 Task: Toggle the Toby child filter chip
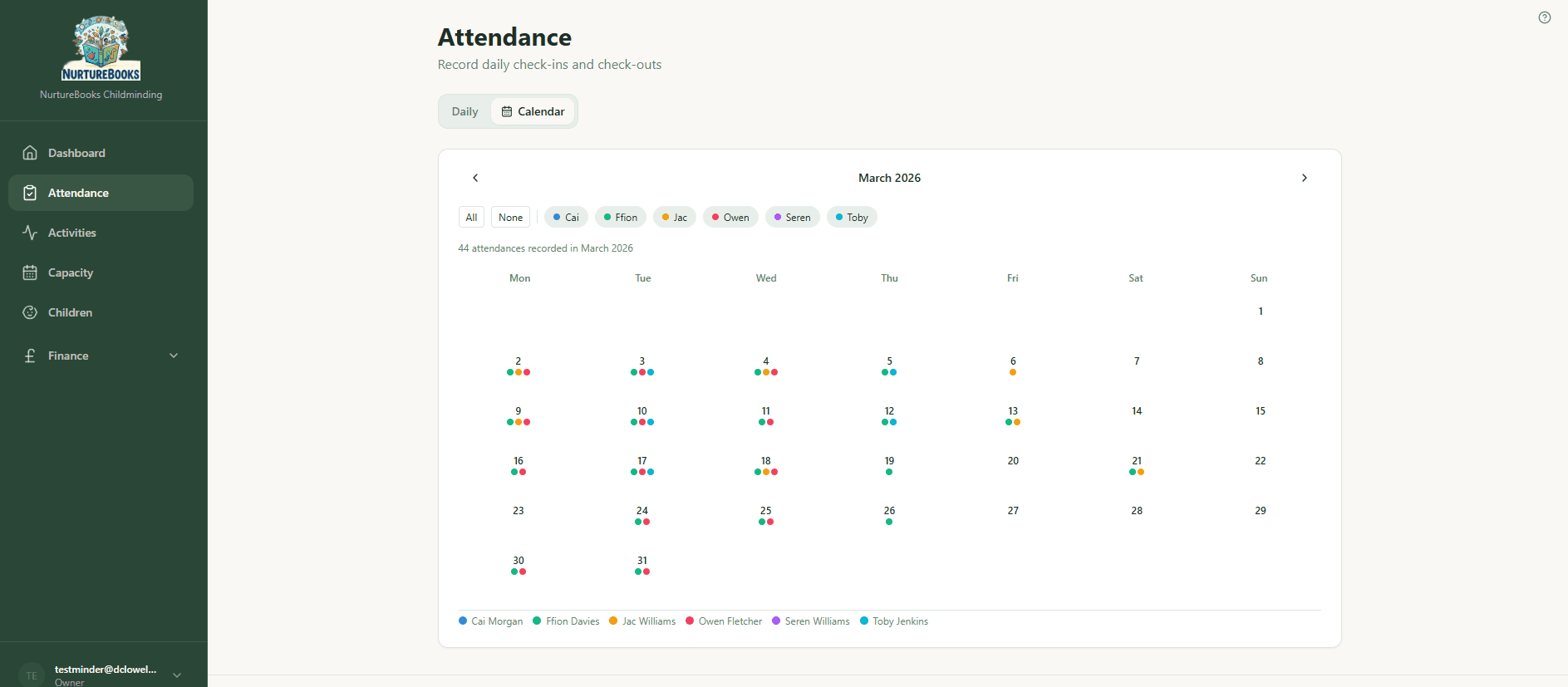pyautogui.click(x=852, y=218)
